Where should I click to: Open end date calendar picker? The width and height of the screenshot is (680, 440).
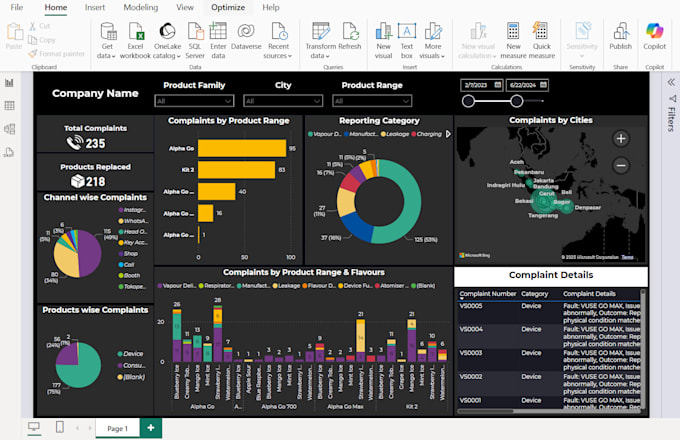click(x=543, y=85)
